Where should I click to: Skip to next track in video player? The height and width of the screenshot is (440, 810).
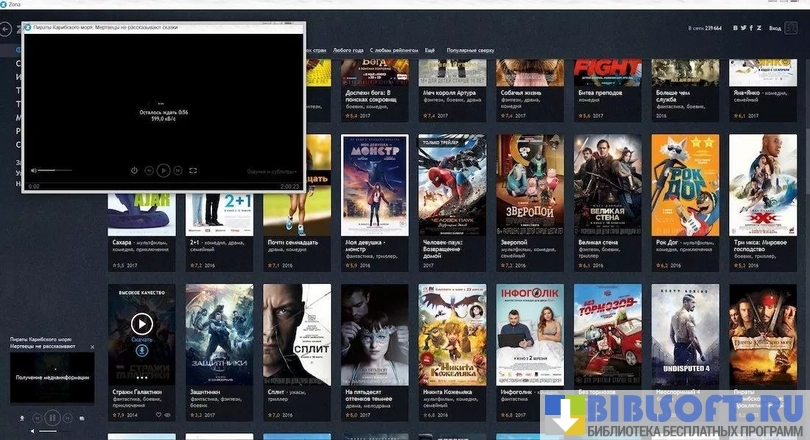tap(178, 170)
